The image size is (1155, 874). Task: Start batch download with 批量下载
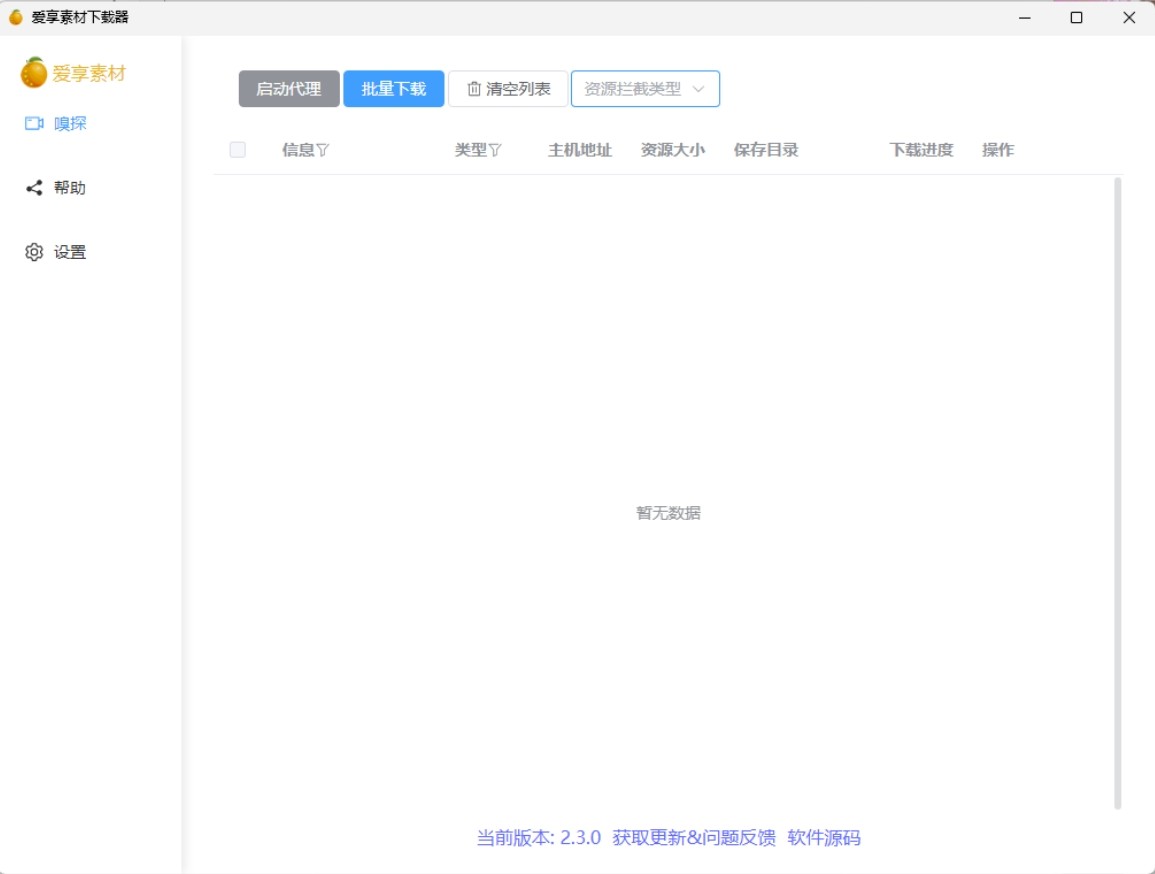click(x=393, y=88)
